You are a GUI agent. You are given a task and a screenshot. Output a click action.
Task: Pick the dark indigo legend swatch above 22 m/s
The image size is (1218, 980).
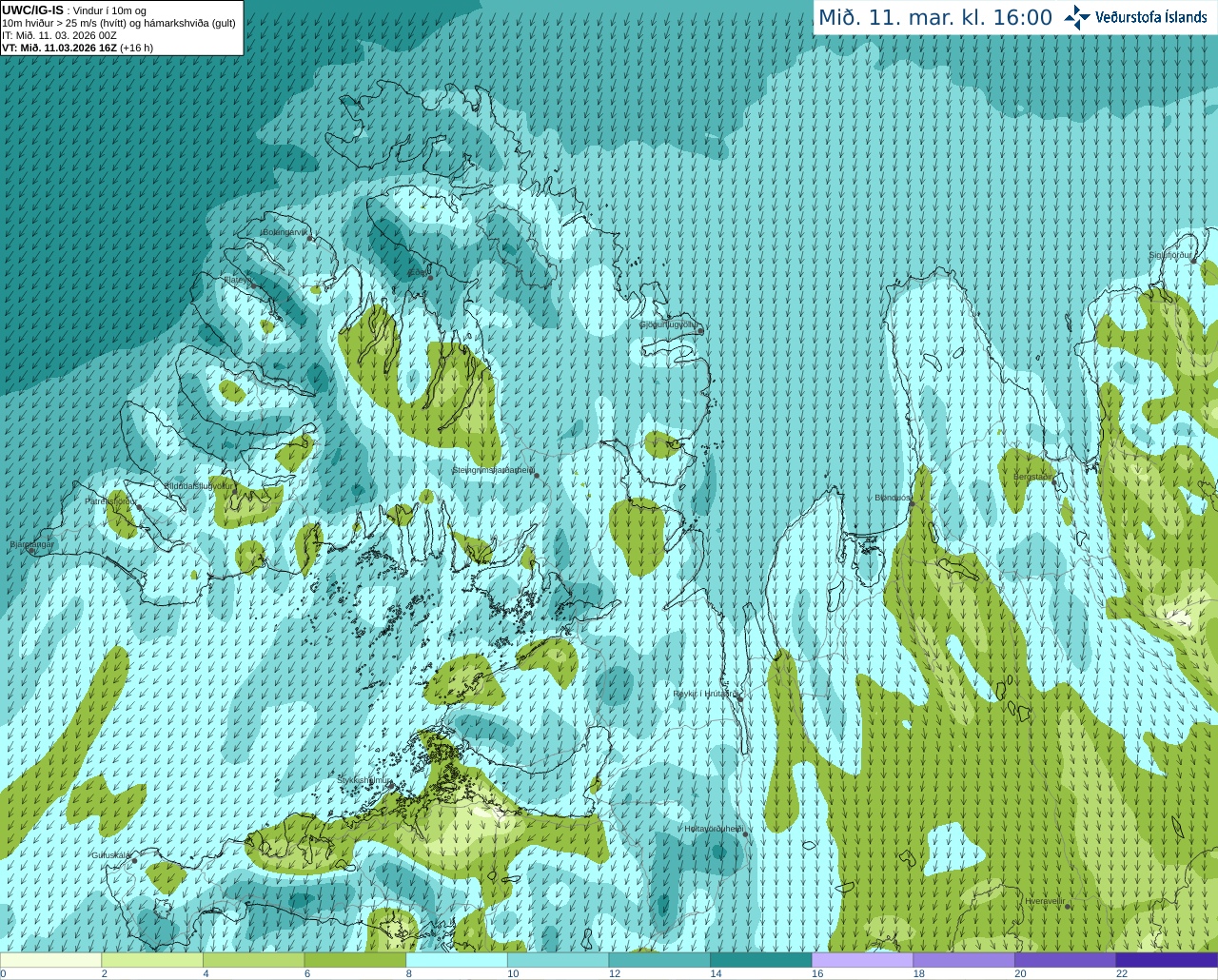1167,960
